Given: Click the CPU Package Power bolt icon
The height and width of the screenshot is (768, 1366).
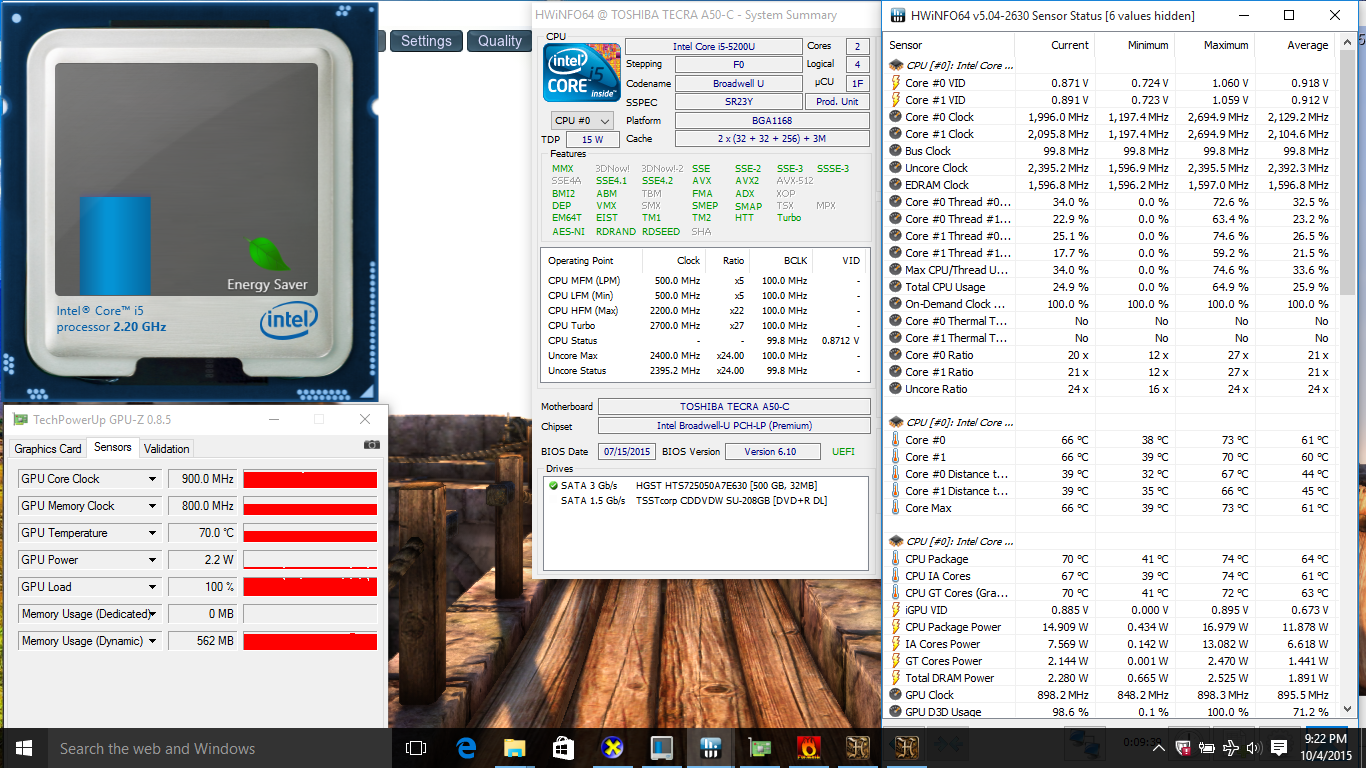Looking at the screenshot, I should 895,627.
